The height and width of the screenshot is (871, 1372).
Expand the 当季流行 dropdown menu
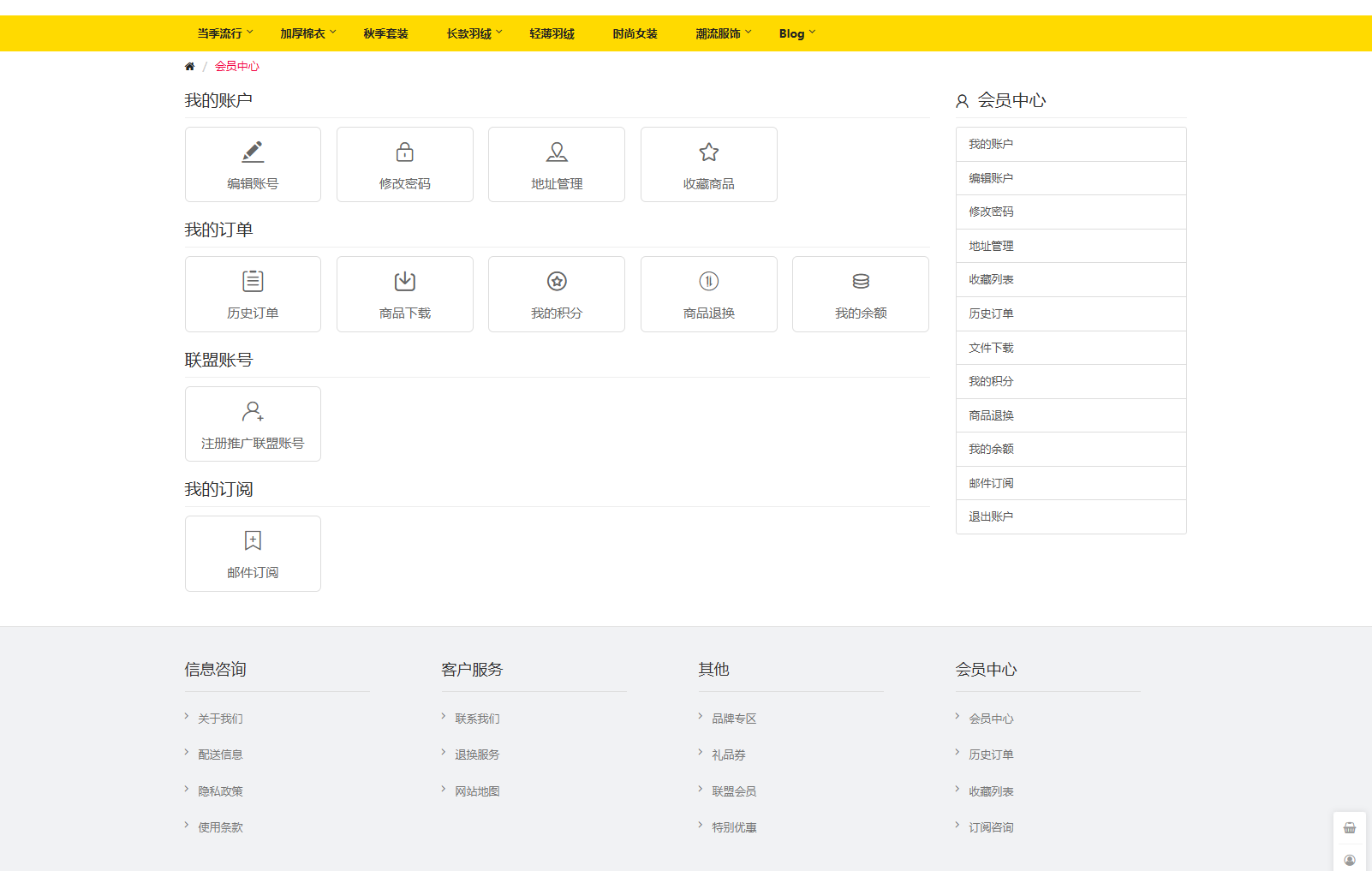click(225, 33)
